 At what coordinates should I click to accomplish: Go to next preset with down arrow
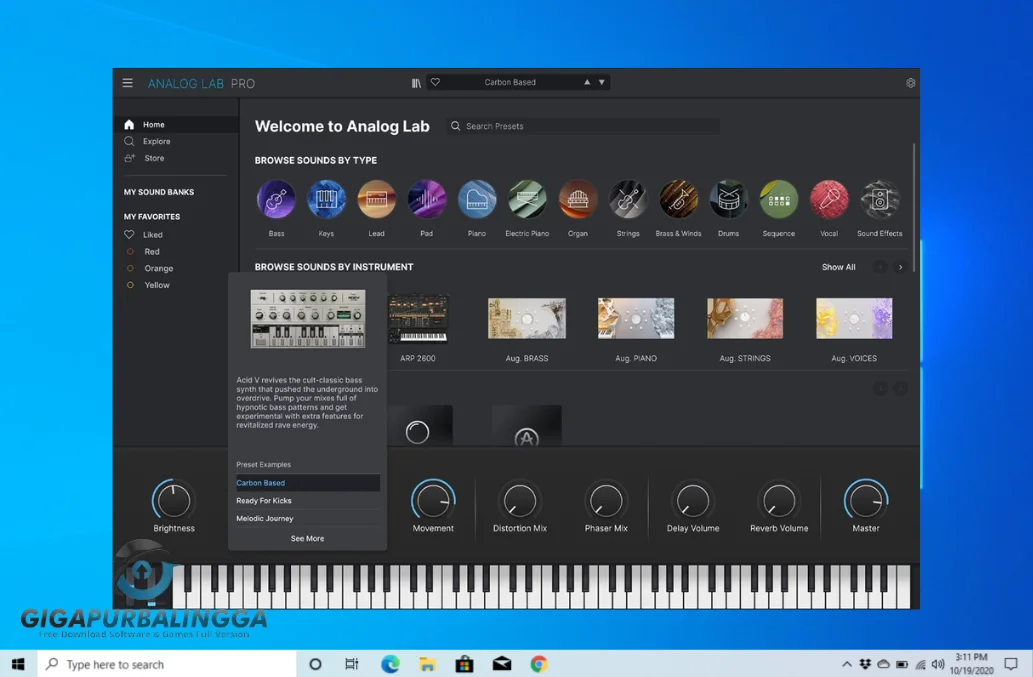pyautogui.click(x=601, y=83)
